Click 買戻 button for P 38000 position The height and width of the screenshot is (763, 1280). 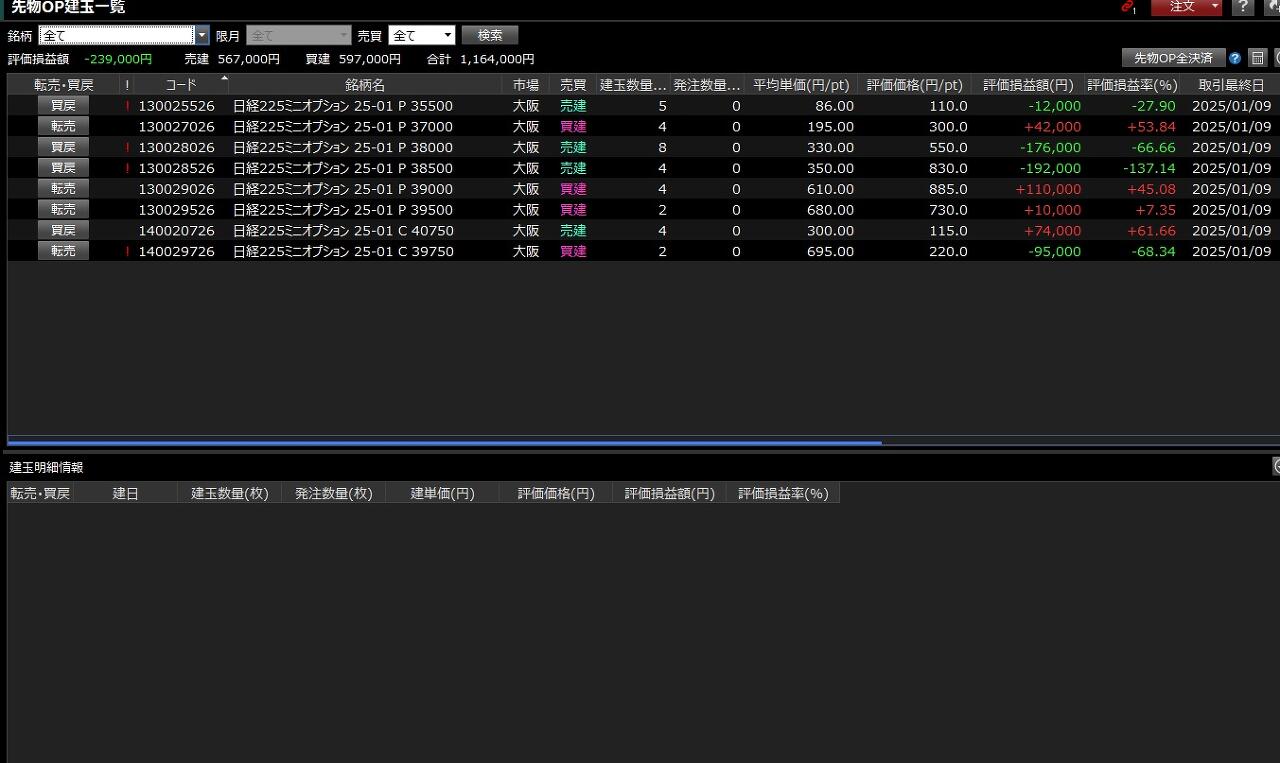[x=63, y=147]
